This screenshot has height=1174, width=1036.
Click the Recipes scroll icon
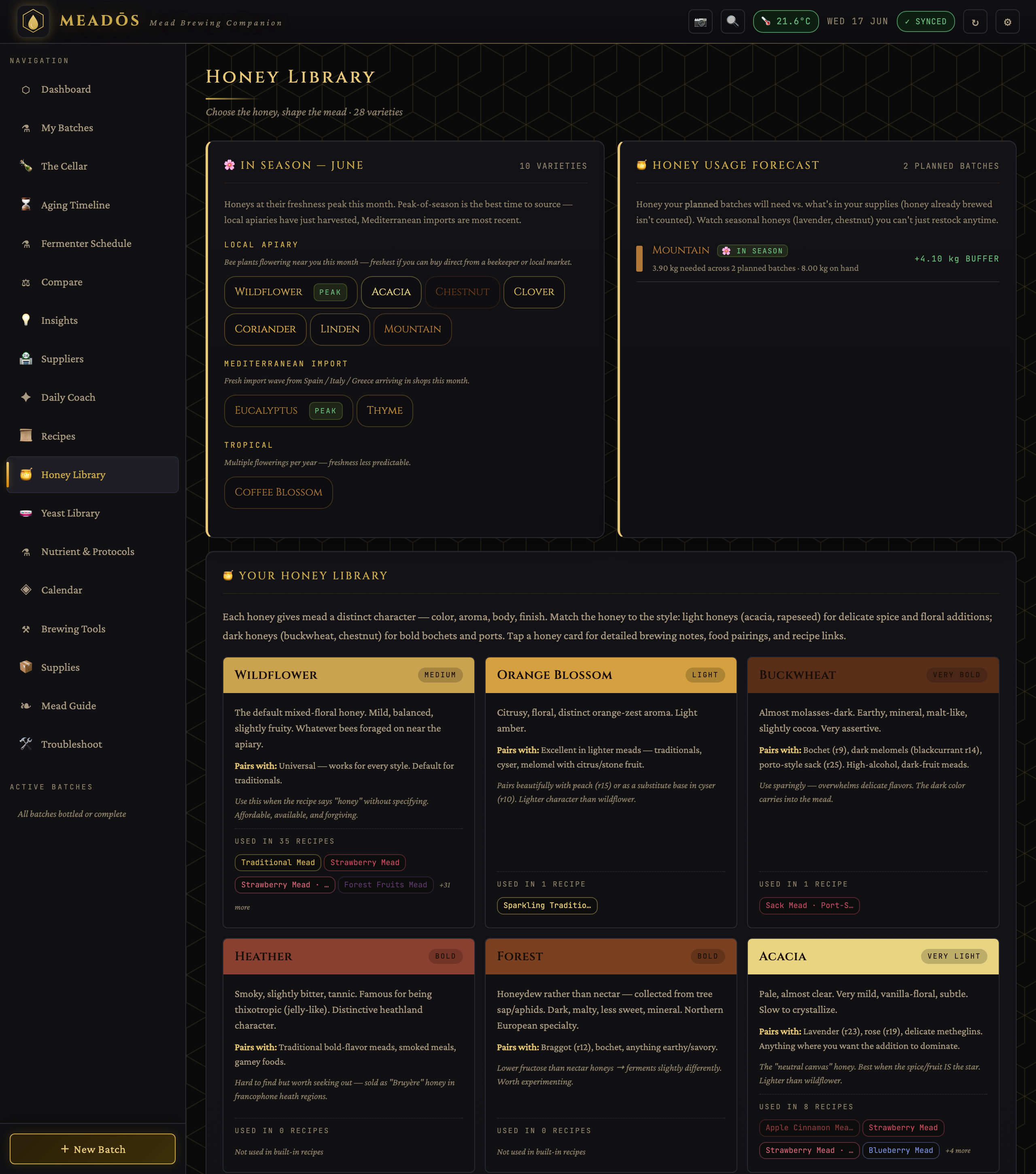[x=26, y=436]
